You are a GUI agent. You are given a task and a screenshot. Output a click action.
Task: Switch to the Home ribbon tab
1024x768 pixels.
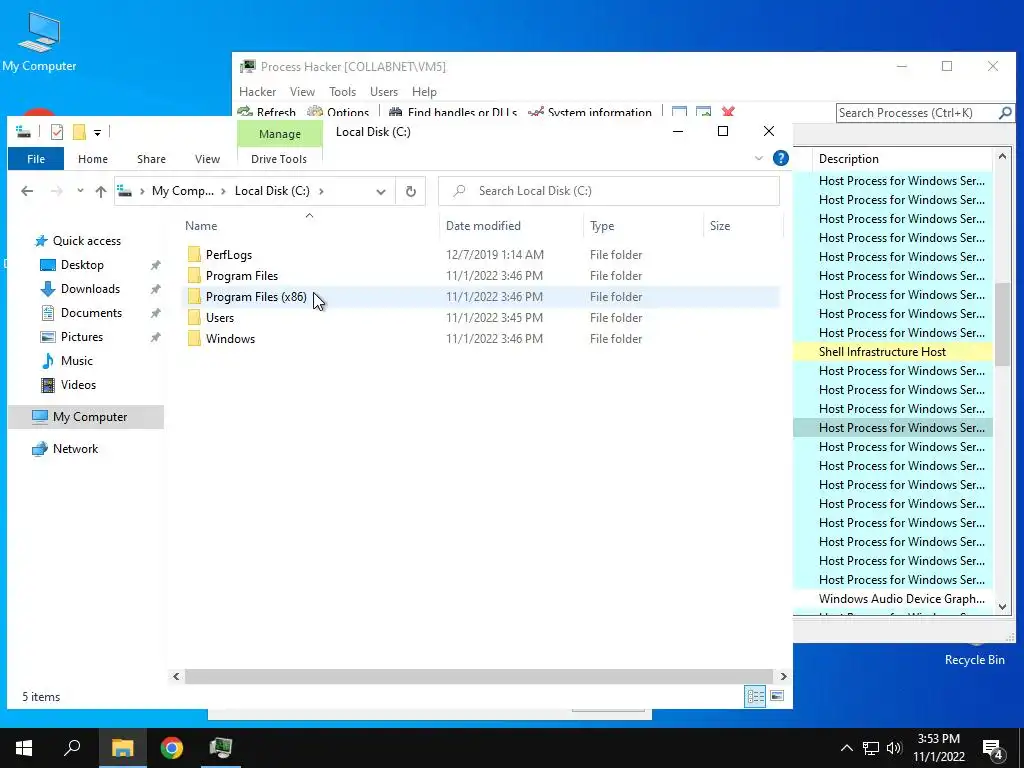[x=93, y=159]
